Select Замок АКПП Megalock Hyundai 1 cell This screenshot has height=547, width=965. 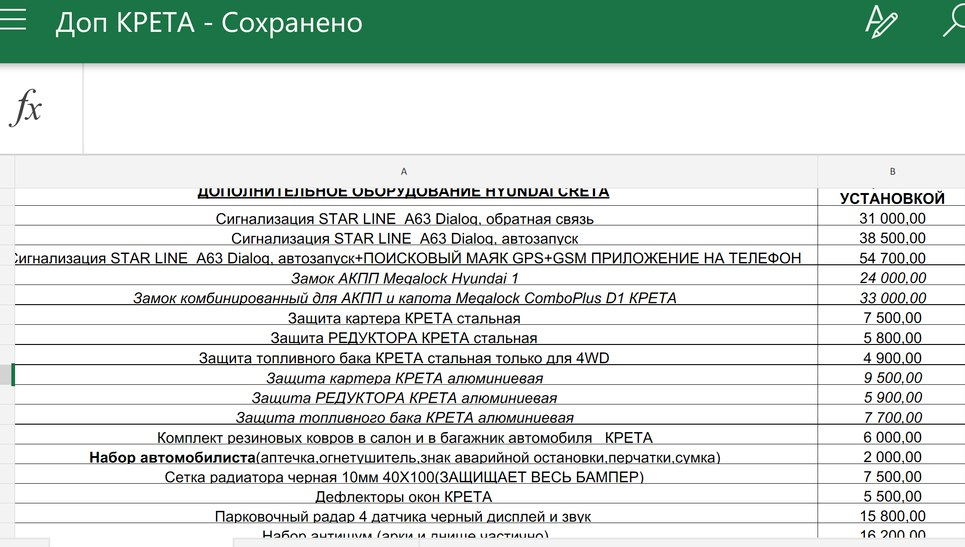[x=416, y=275]
